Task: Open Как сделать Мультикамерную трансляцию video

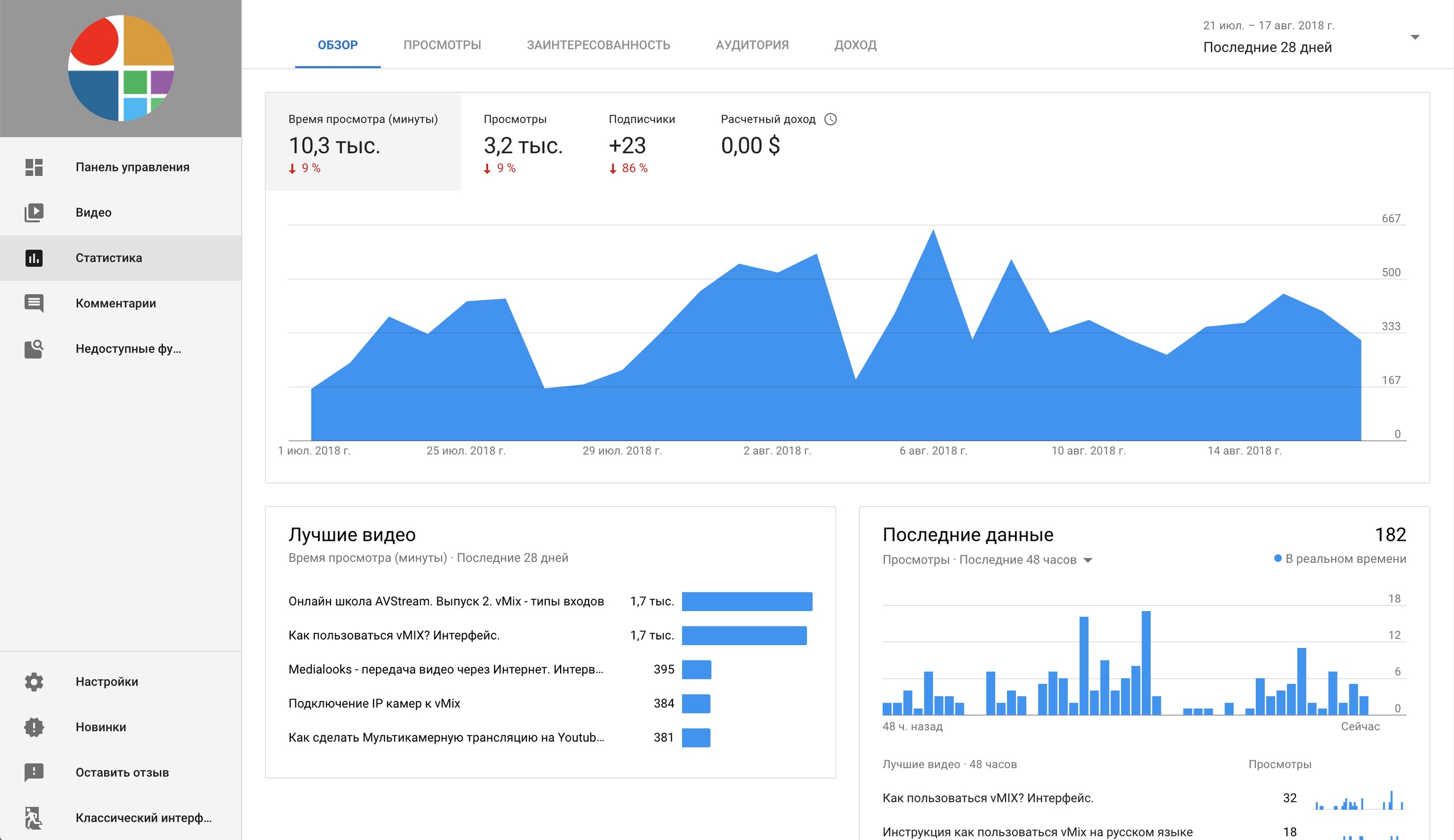Action: [x=446, y=738]
